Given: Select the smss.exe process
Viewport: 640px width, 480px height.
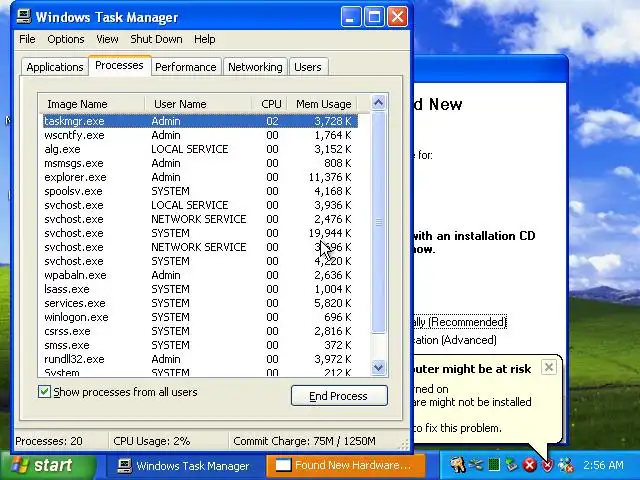Looking at the screenshot, I should [x=200, y=345].
